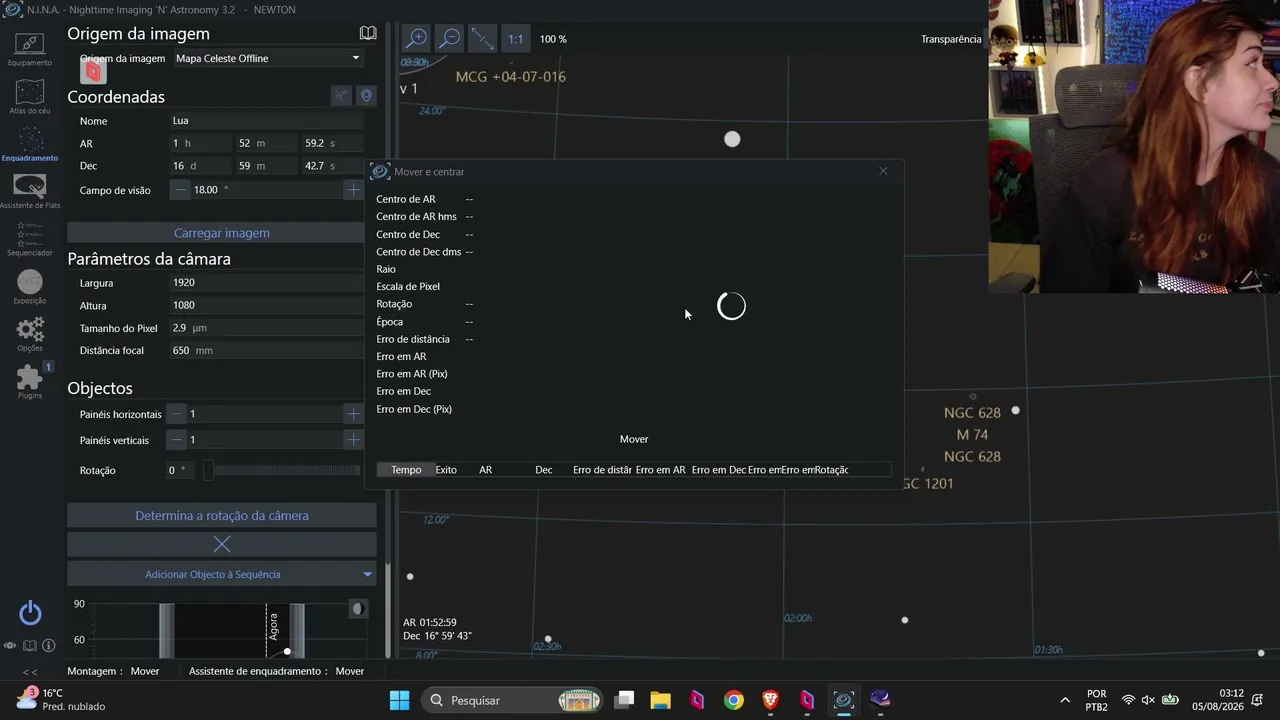Open the Assistente de Flats tab

click(30, 191)
